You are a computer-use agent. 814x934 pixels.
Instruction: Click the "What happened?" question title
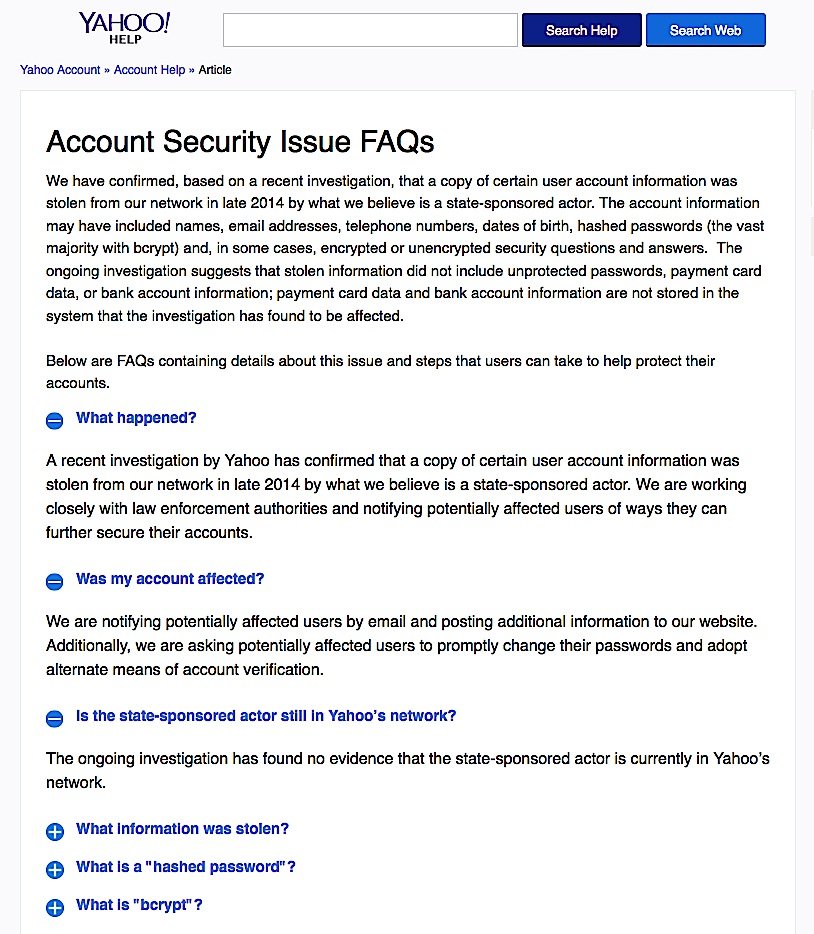(136, 418)
